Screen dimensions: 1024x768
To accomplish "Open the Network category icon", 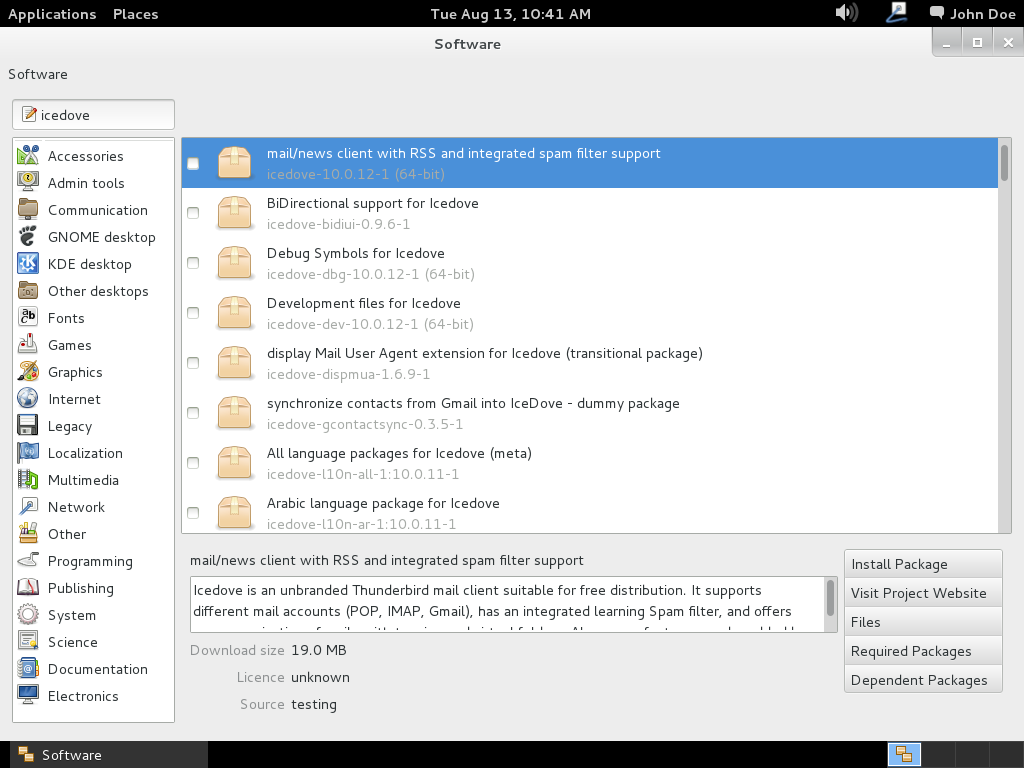I will pos(28,507).
